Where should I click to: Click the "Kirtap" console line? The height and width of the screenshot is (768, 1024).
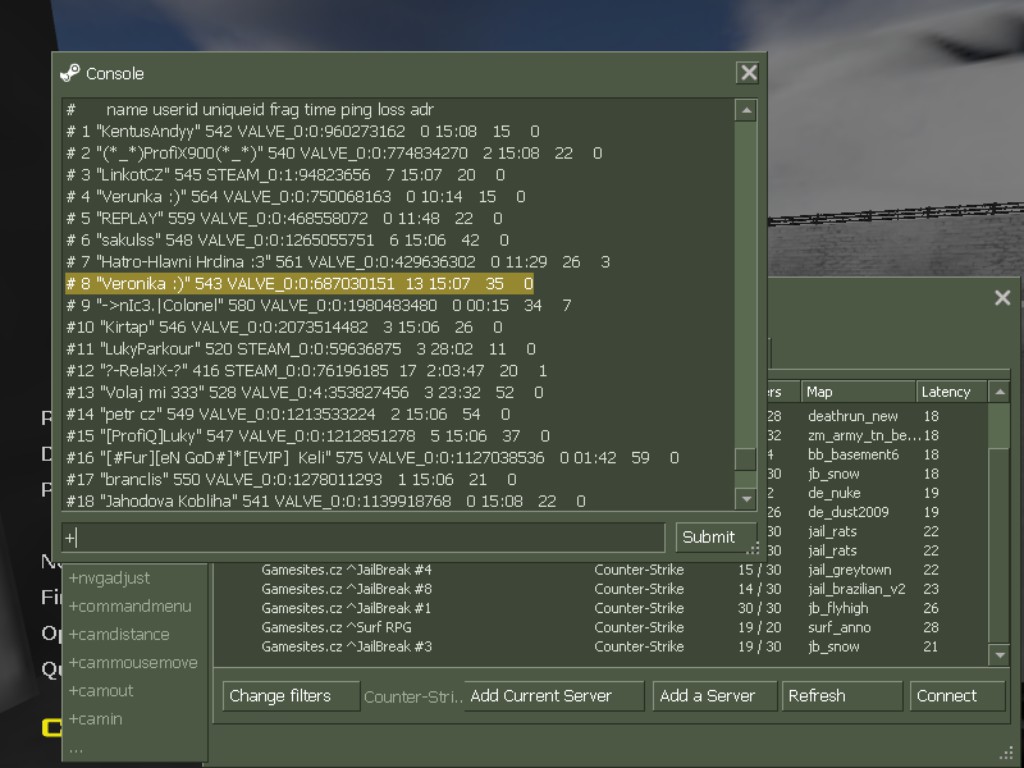tap(284, 327)
